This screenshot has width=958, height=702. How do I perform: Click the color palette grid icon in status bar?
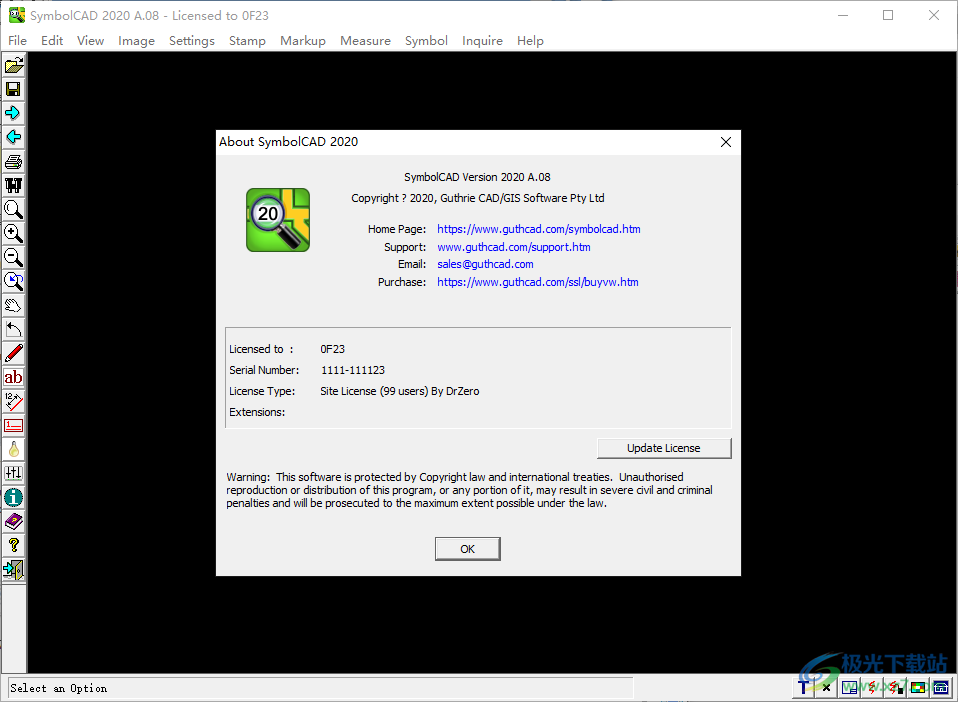click(x=918, y=688)
